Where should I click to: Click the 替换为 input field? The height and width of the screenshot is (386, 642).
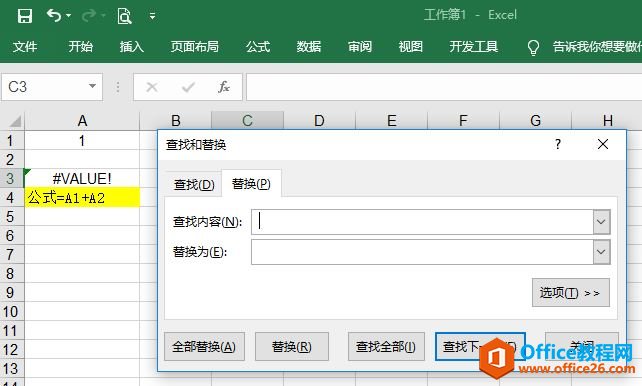[x=422, y=252]
